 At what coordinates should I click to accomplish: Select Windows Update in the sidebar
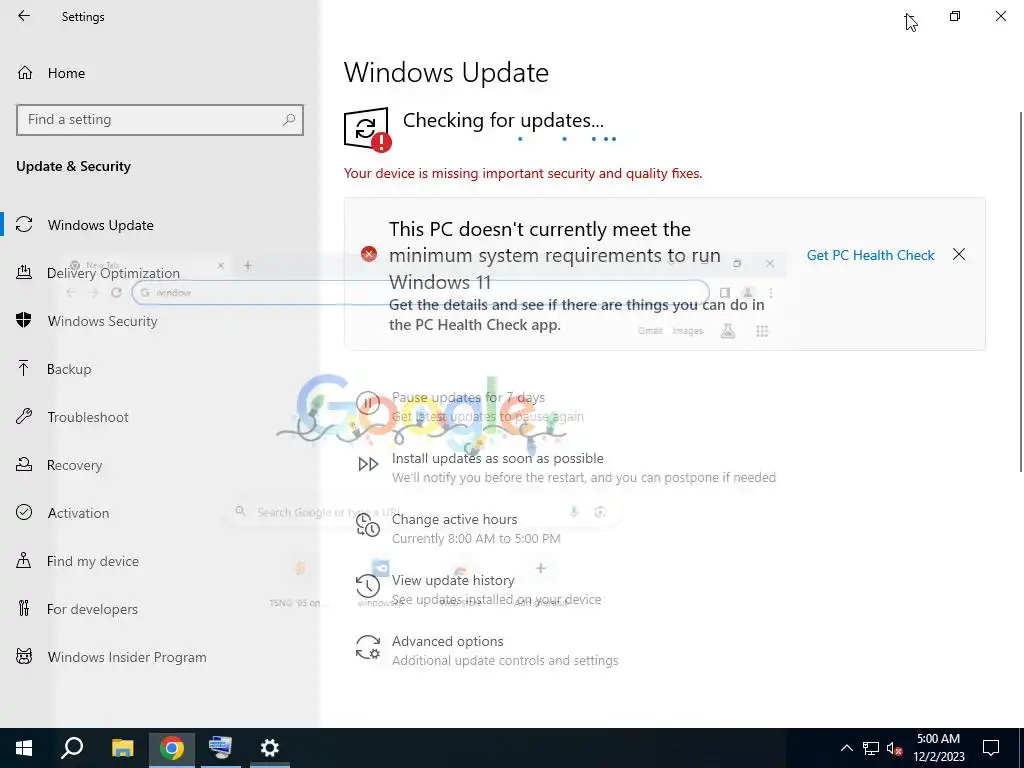pyautogui.click(x=101, y=225)
